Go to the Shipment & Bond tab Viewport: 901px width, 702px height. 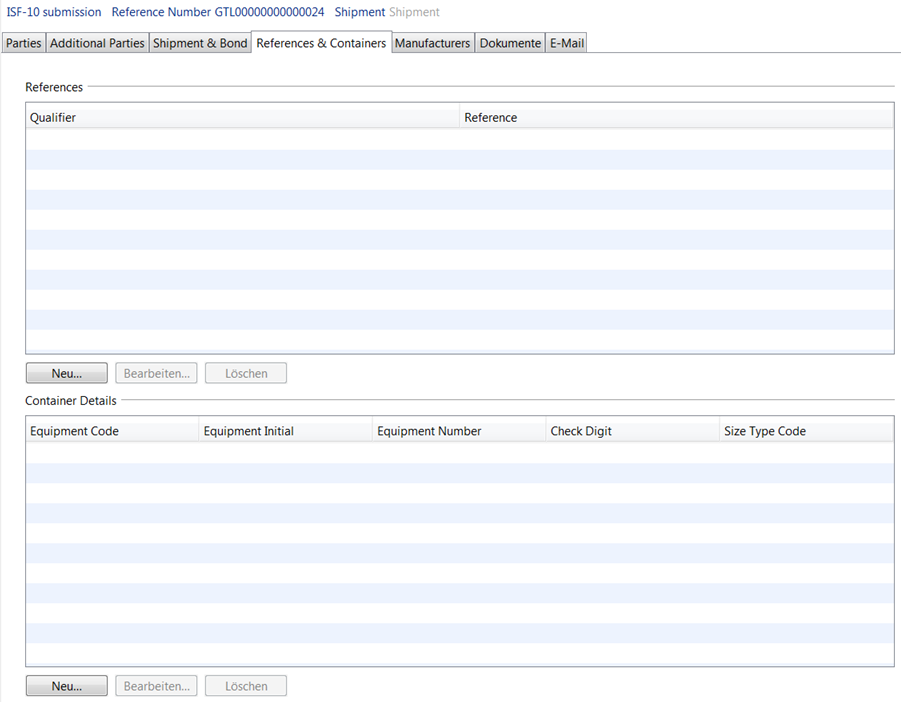click(x=200, y=43)
